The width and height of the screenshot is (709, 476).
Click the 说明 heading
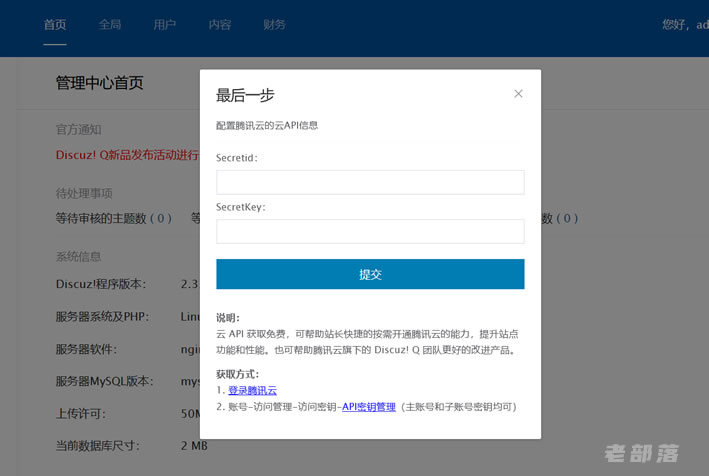[x=228, y=318]
